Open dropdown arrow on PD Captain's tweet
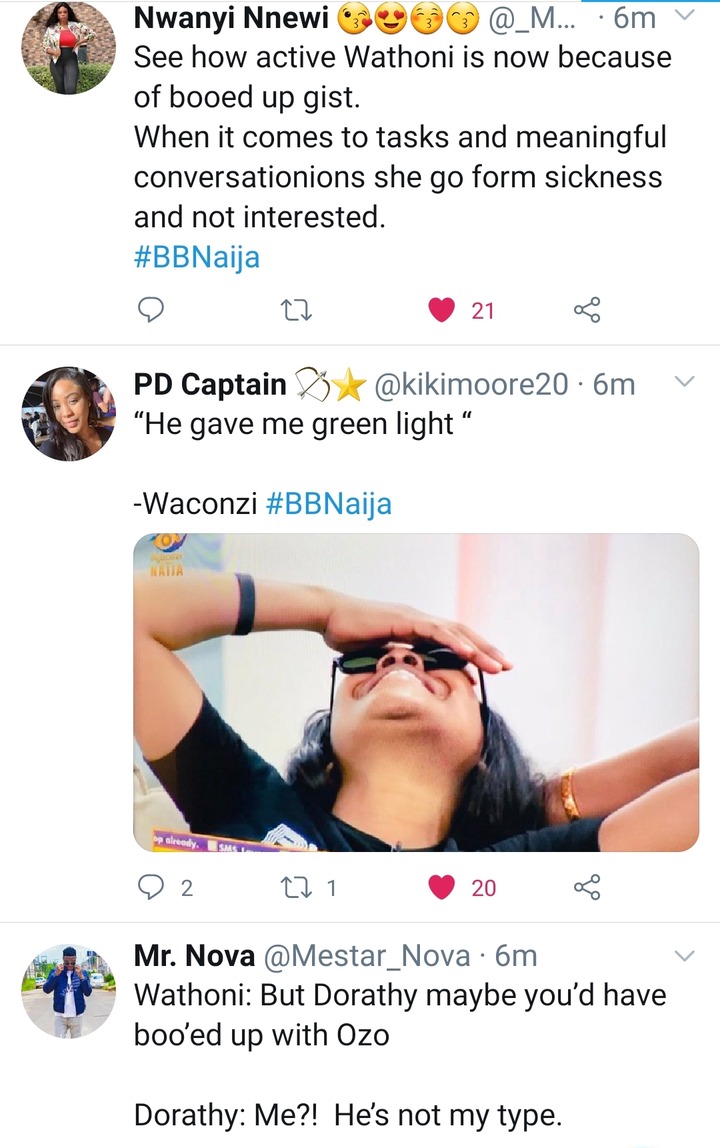This screenshot has height=1148, width=720. click(x=685, y=382)
